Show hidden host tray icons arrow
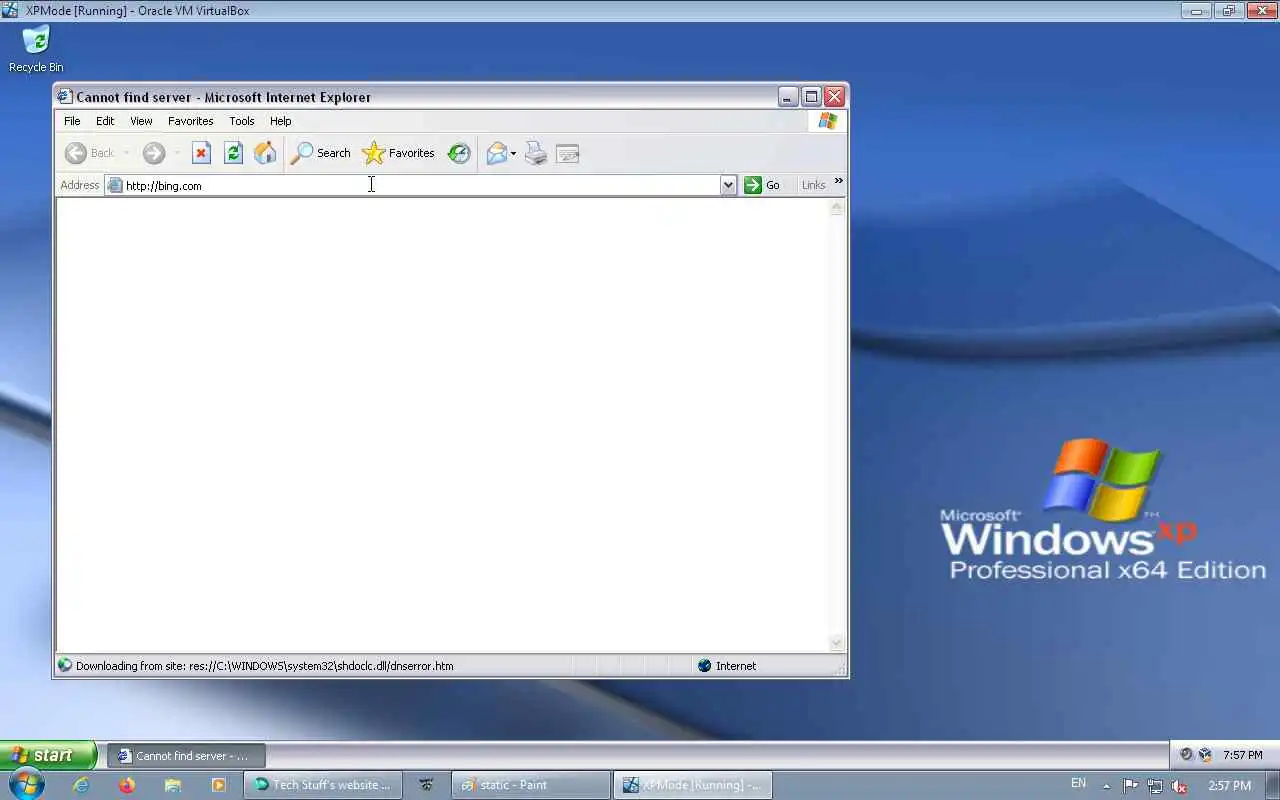1280x800 pixels. 1106,786
